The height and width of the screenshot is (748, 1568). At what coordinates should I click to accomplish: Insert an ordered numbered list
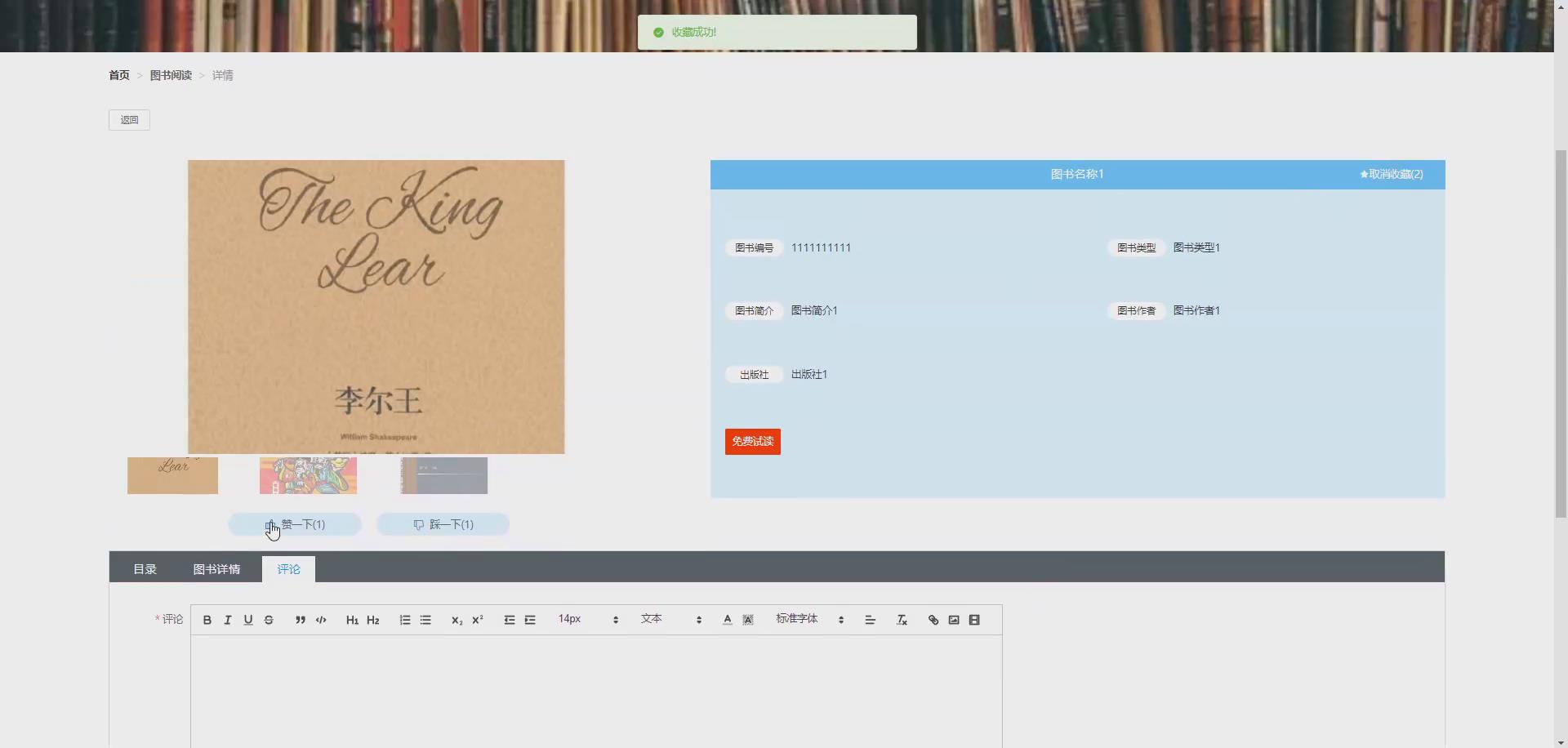(x=405, y=620)
